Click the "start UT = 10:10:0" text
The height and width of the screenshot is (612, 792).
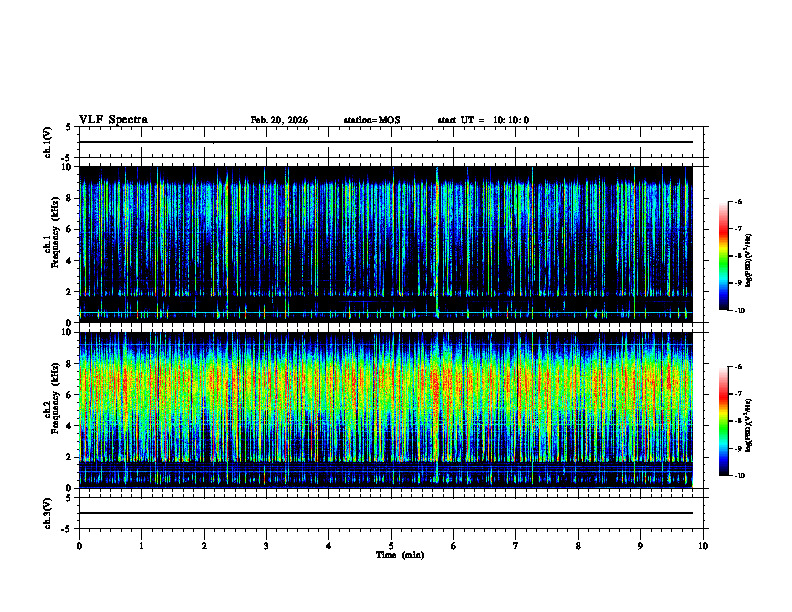point(483,120)
